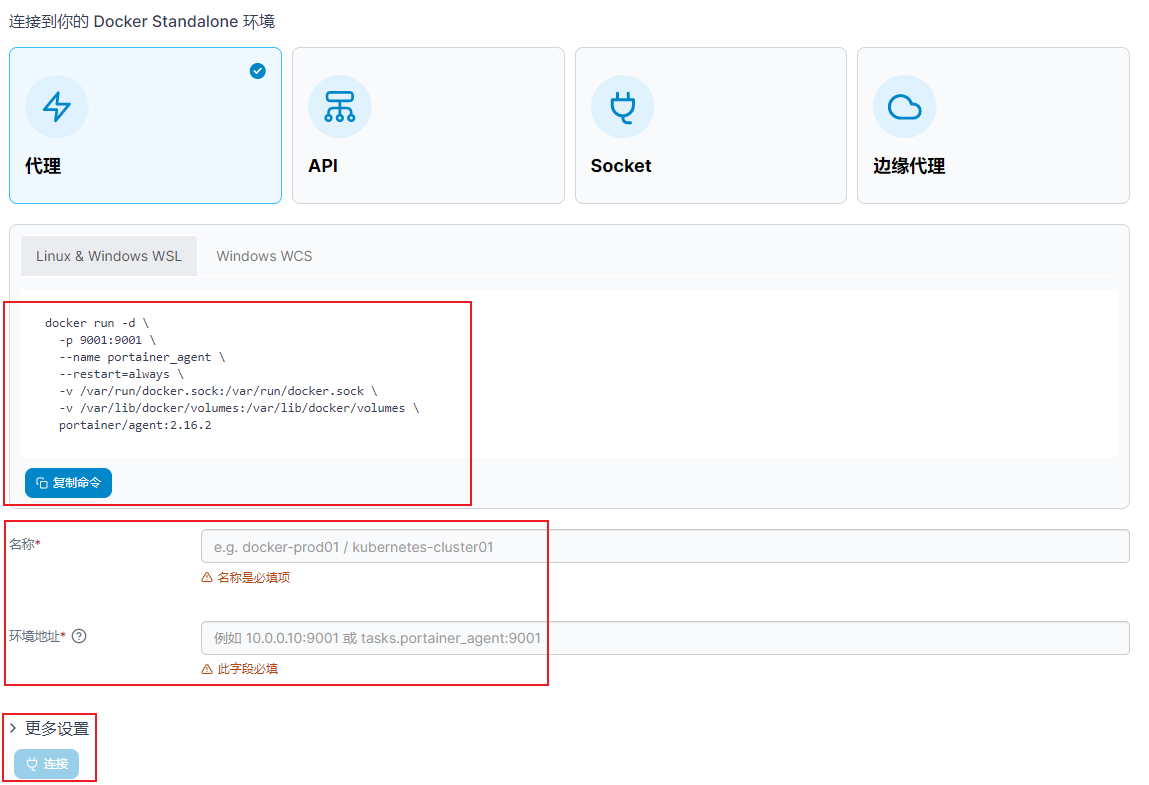This screenshot has width=1149, height=785.
Task: Click the 复制命令 copy command button
Action: pyautogui.click(x=68, y=483)
